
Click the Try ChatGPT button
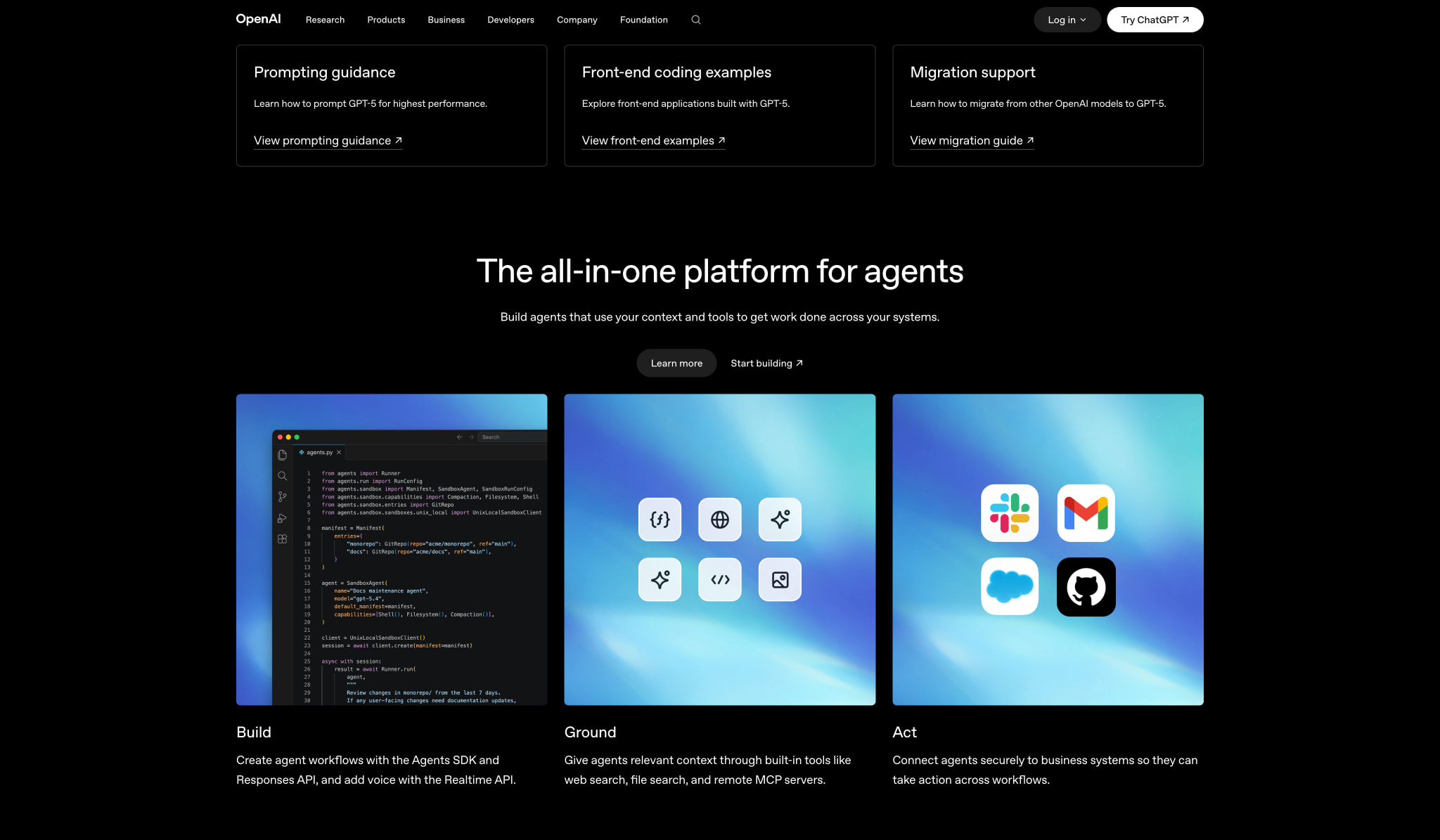1155,20
